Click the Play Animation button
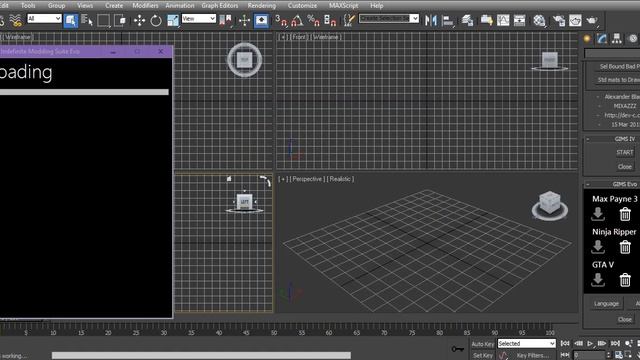This screenshot has height=360, width=640. point(590,344)
